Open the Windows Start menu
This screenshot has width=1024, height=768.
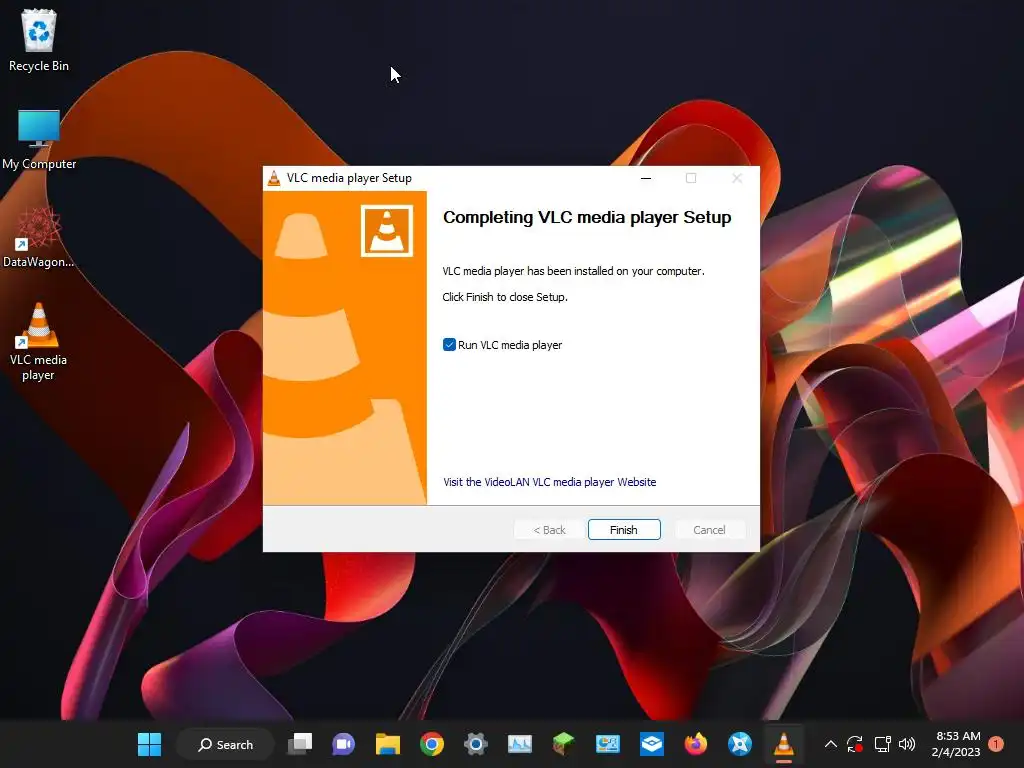150,744
